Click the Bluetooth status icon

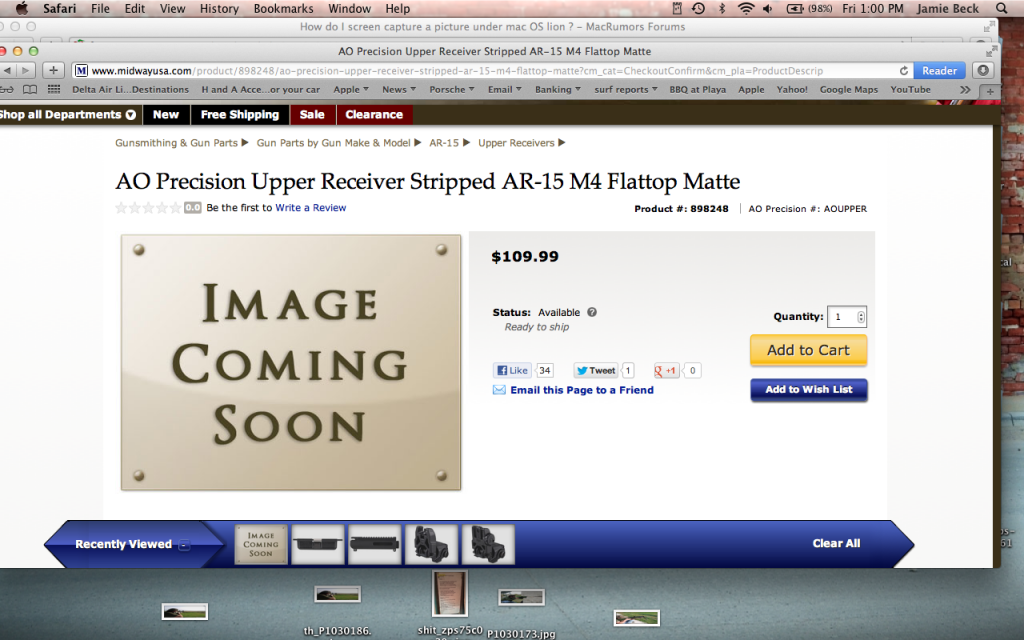722,8
